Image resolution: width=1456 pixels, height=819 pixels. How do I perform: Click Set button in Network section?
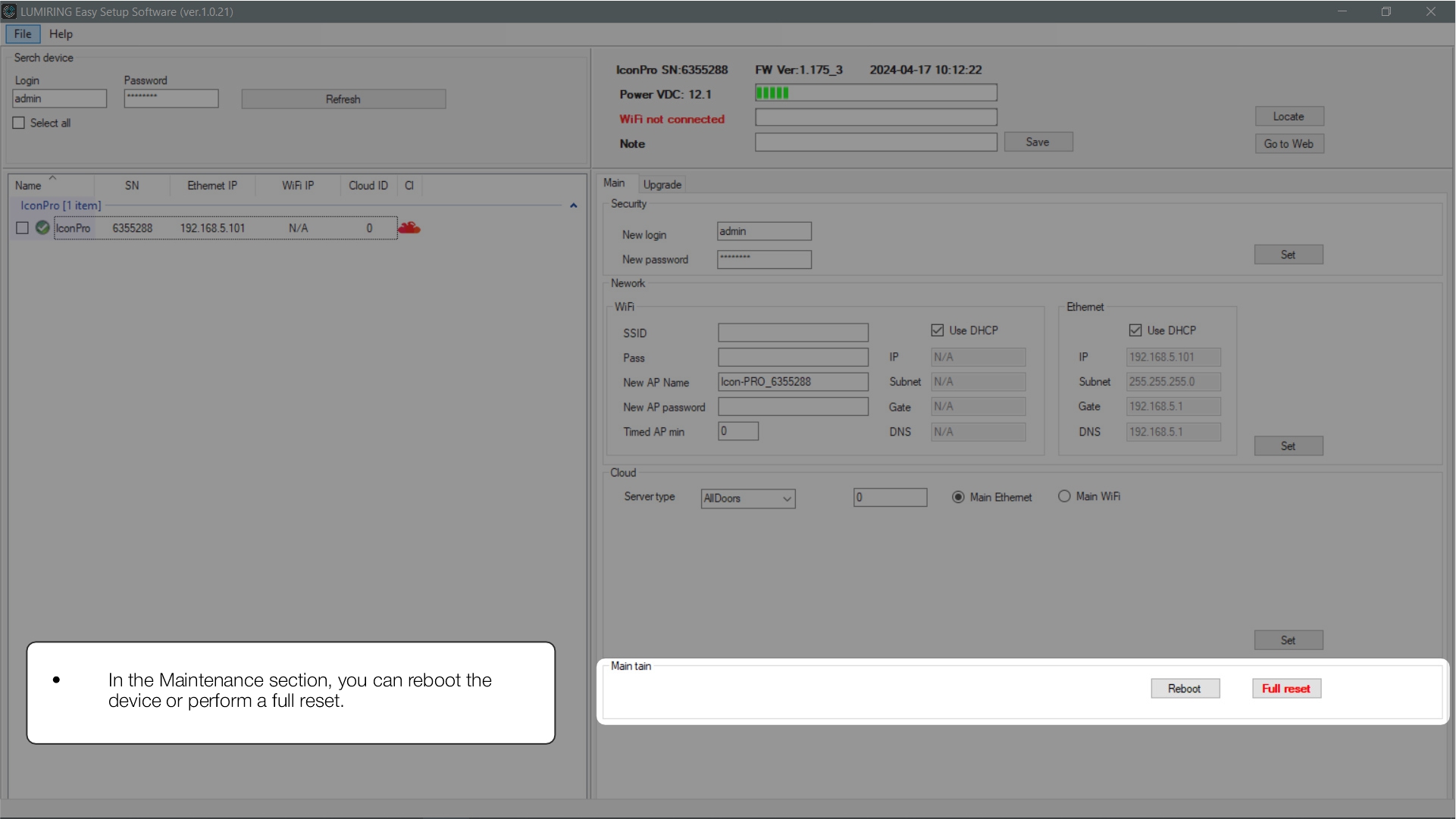click(1288, 446)
